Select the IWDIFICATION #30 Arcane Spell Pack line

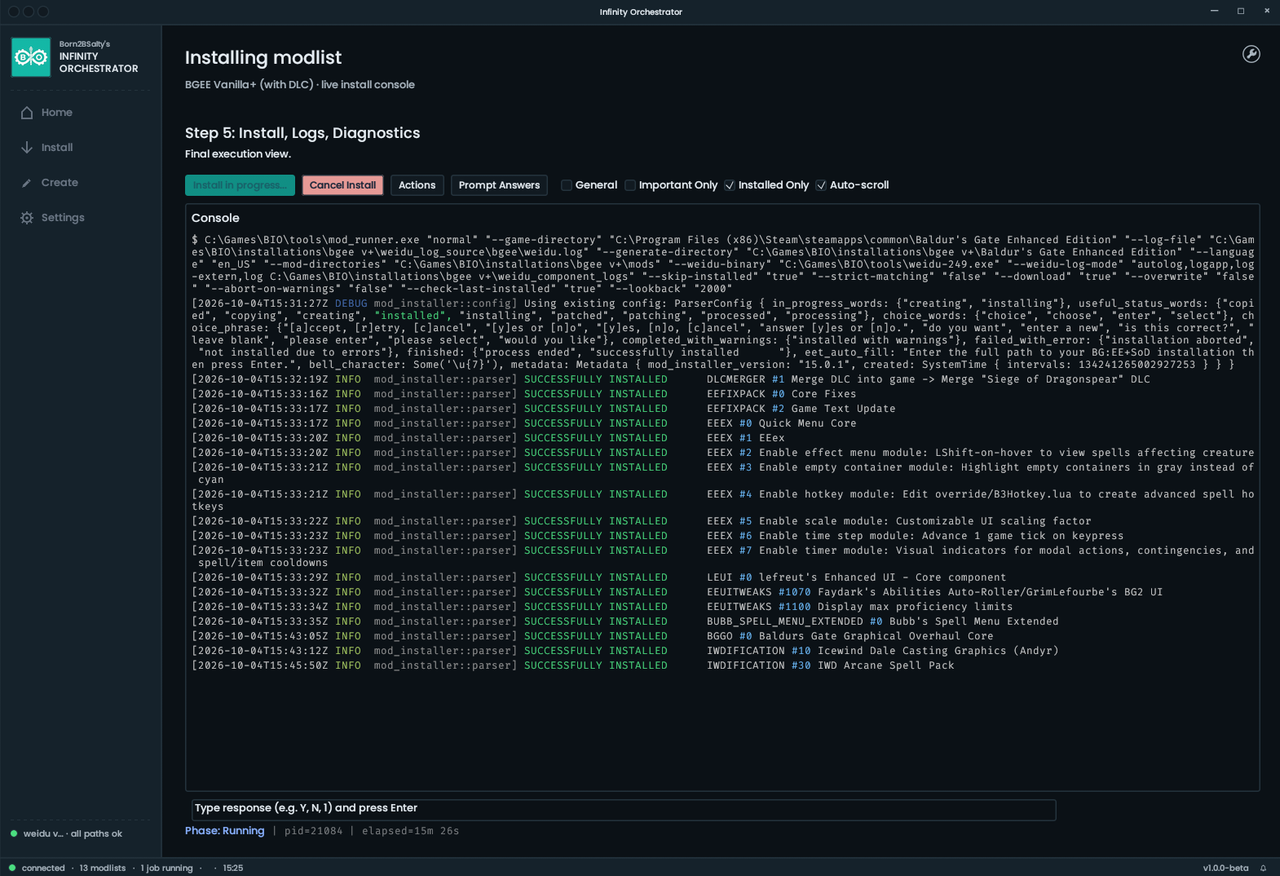click(x=573, y=666)
